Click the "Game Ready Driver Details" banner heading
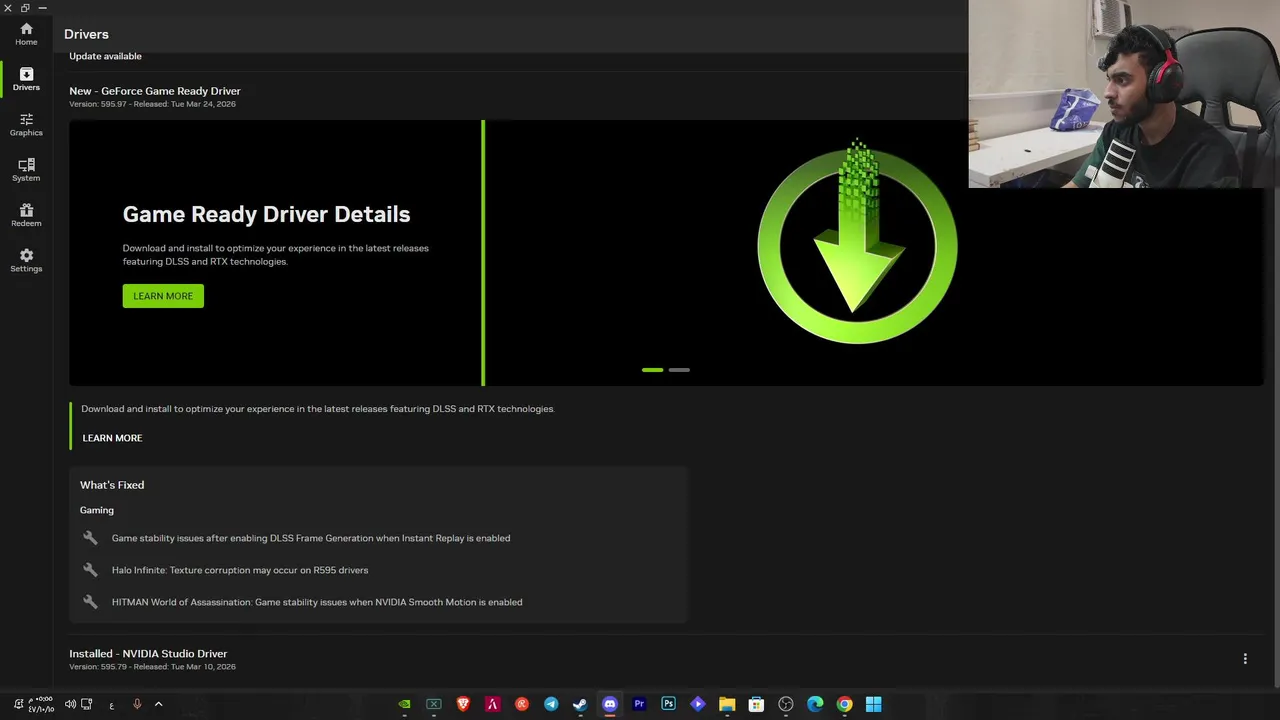1280x720 pixels. click(266, 214)
